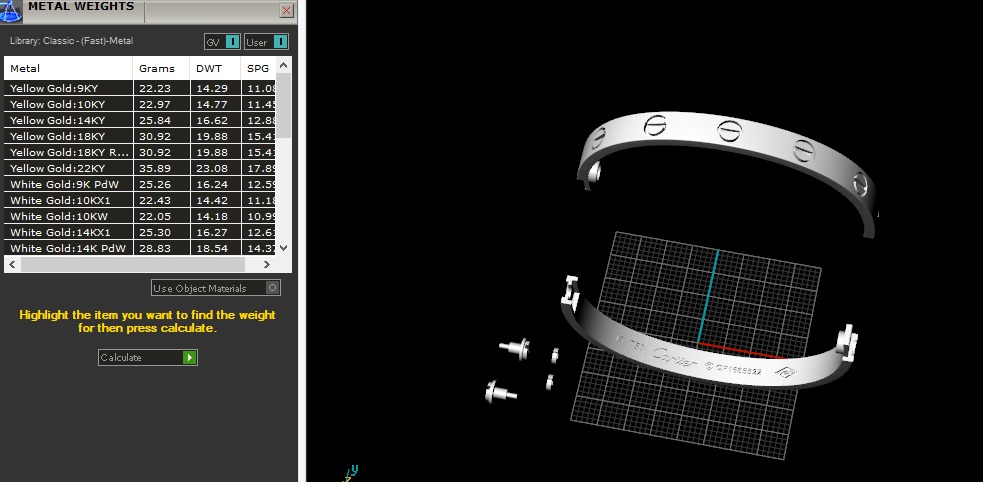Select the upper loose screw part
983x482 pixels.
click(515, 348)
